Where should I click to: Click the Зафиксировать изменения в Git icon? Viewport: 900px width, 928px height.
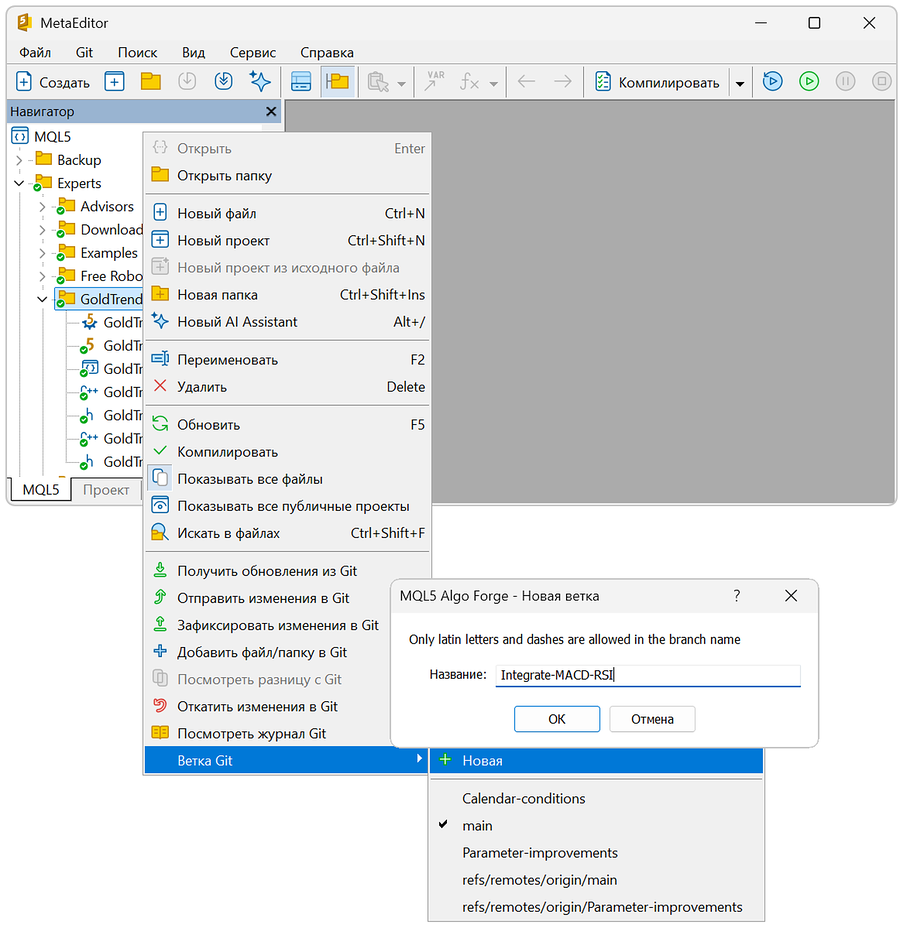(x=160, y=625)
